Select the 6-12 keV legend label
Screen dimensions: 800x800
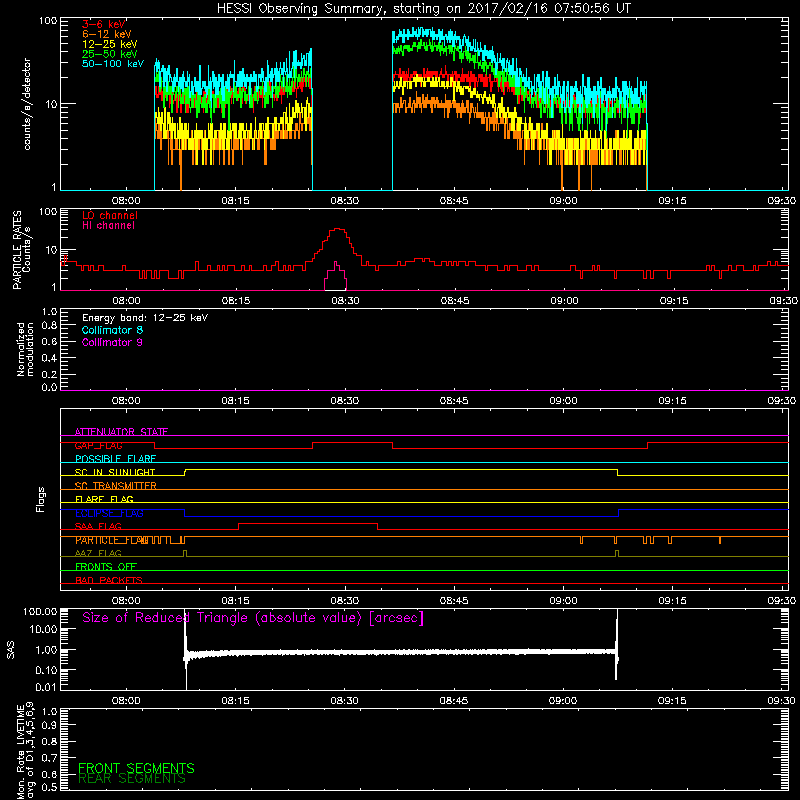pyautogui.click(x=107, y=34)
